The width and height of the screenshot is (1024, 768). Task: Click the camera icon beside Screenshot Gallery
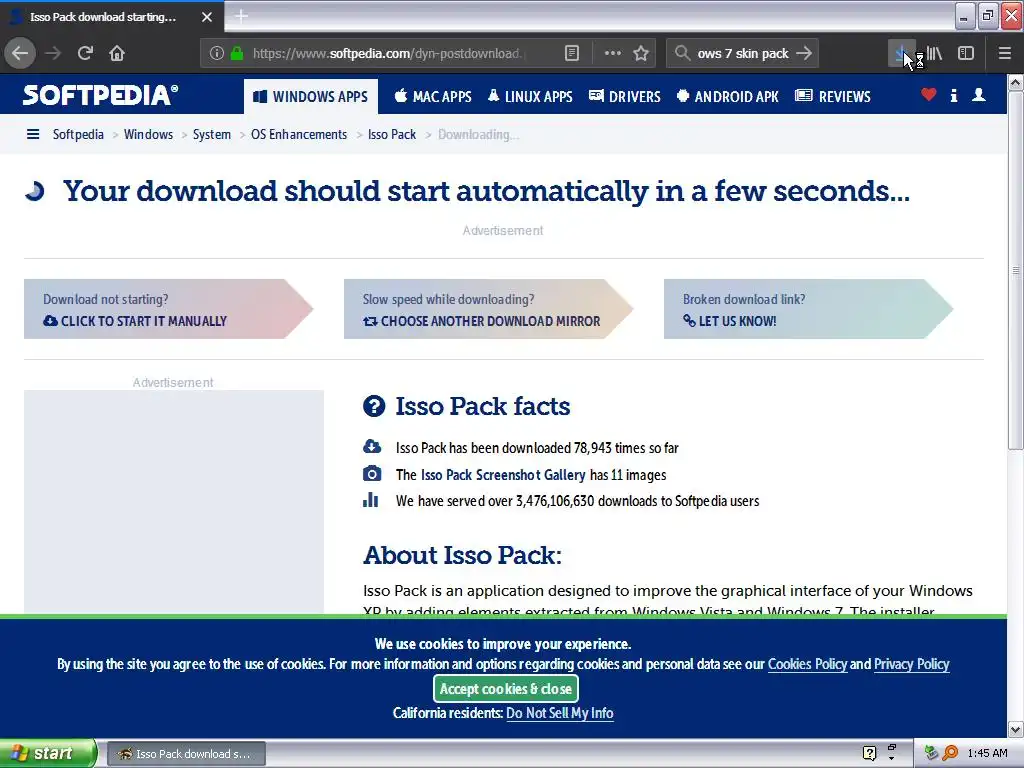coord(372,473)
